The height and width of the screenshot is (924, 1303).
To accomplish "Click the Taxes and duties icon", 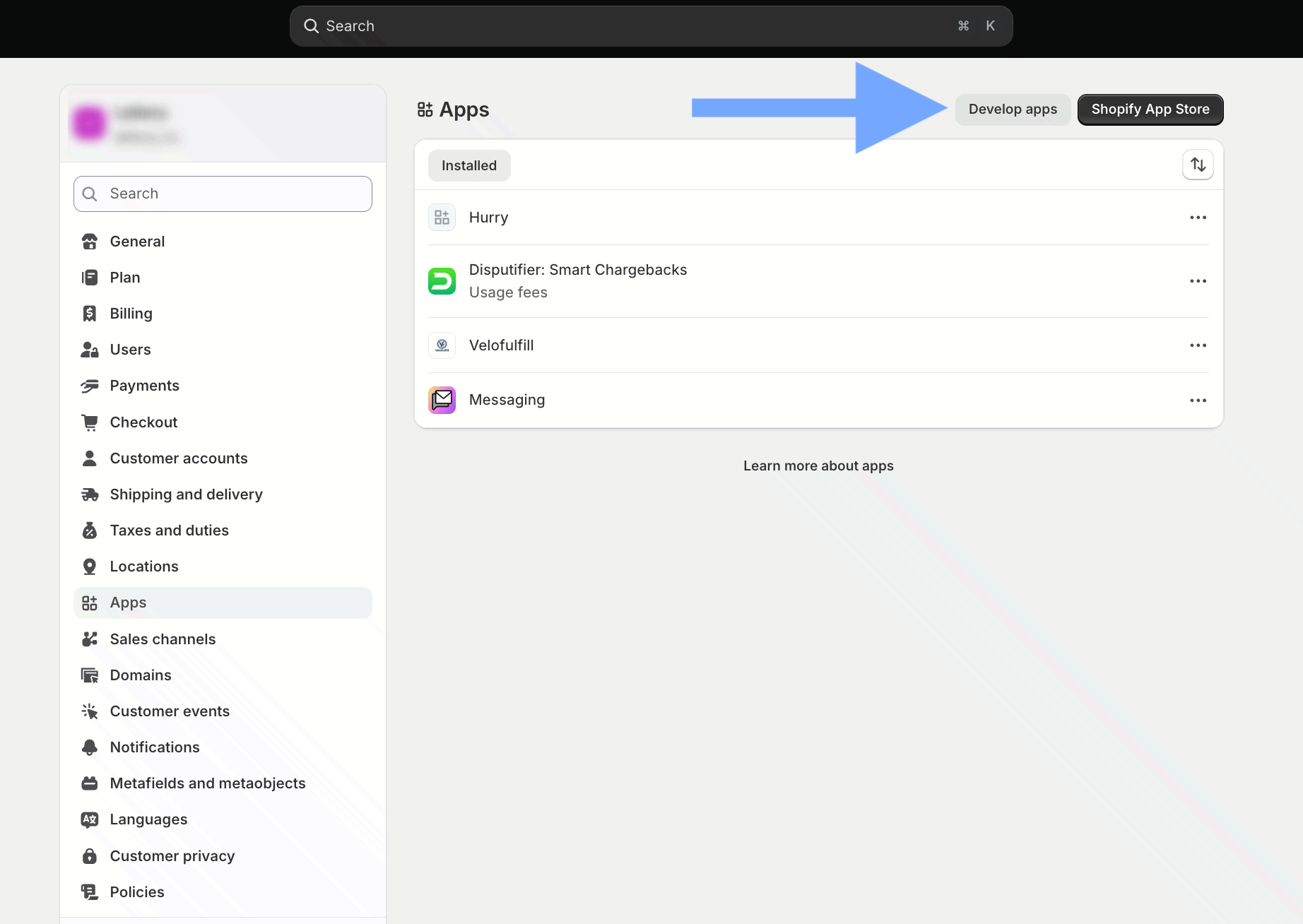I will coord(90,531).
